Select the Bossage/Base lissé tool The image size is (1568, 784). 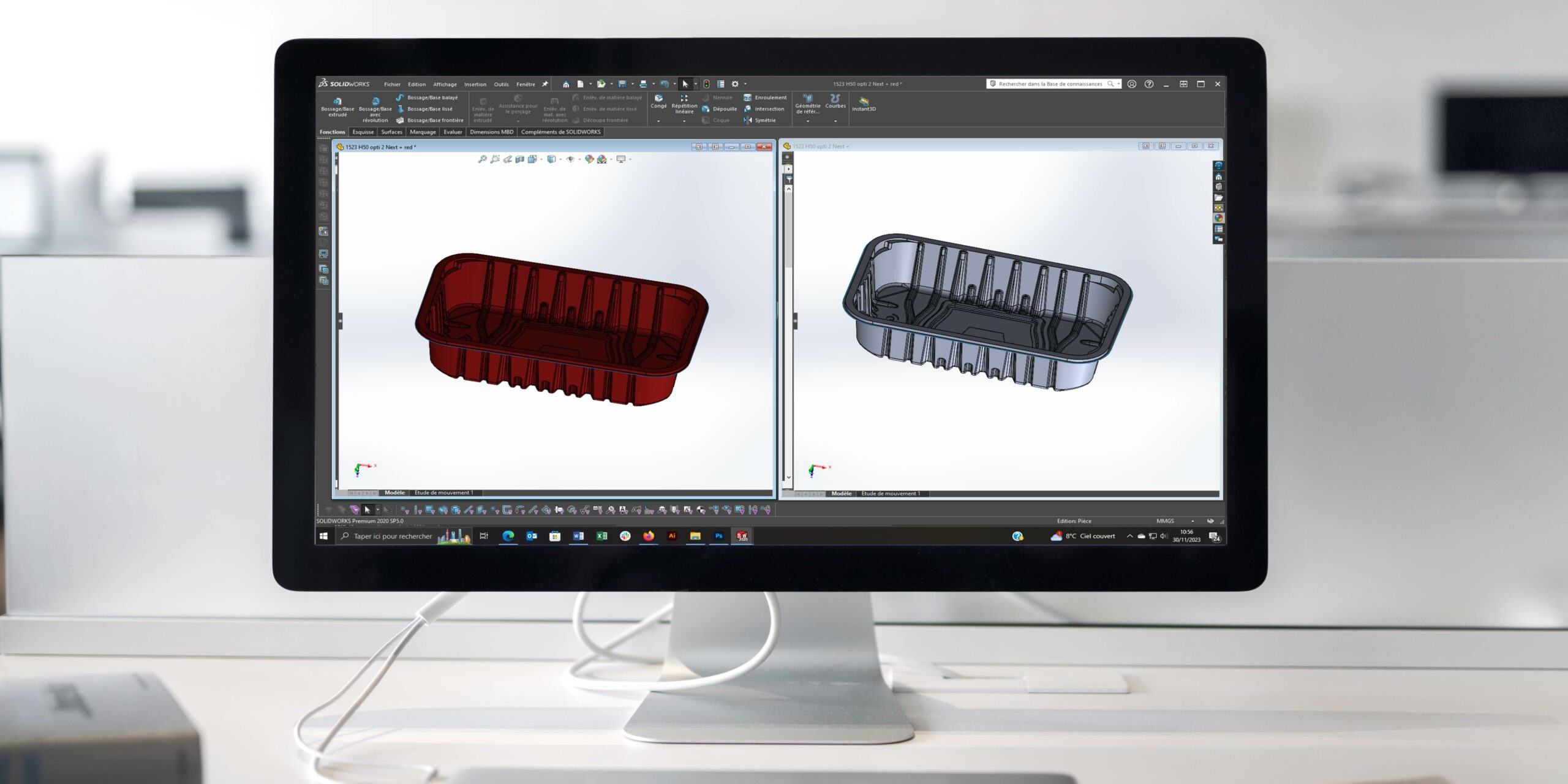pos(424,109)
